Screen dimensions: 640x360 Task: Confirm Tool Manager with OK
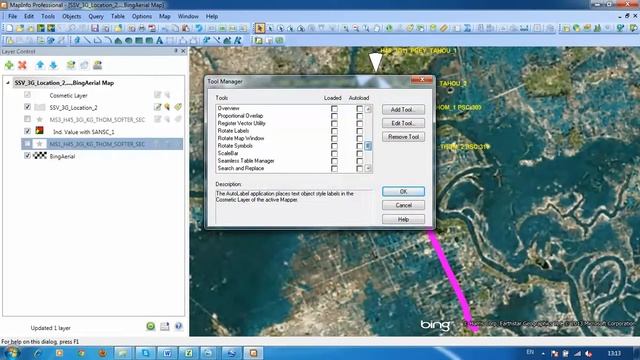(x=403, y=191)
